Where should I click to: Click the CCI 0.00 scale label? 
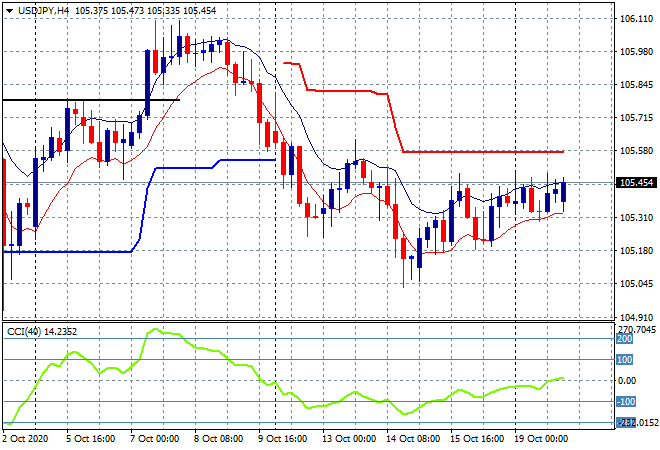[627, 381]
